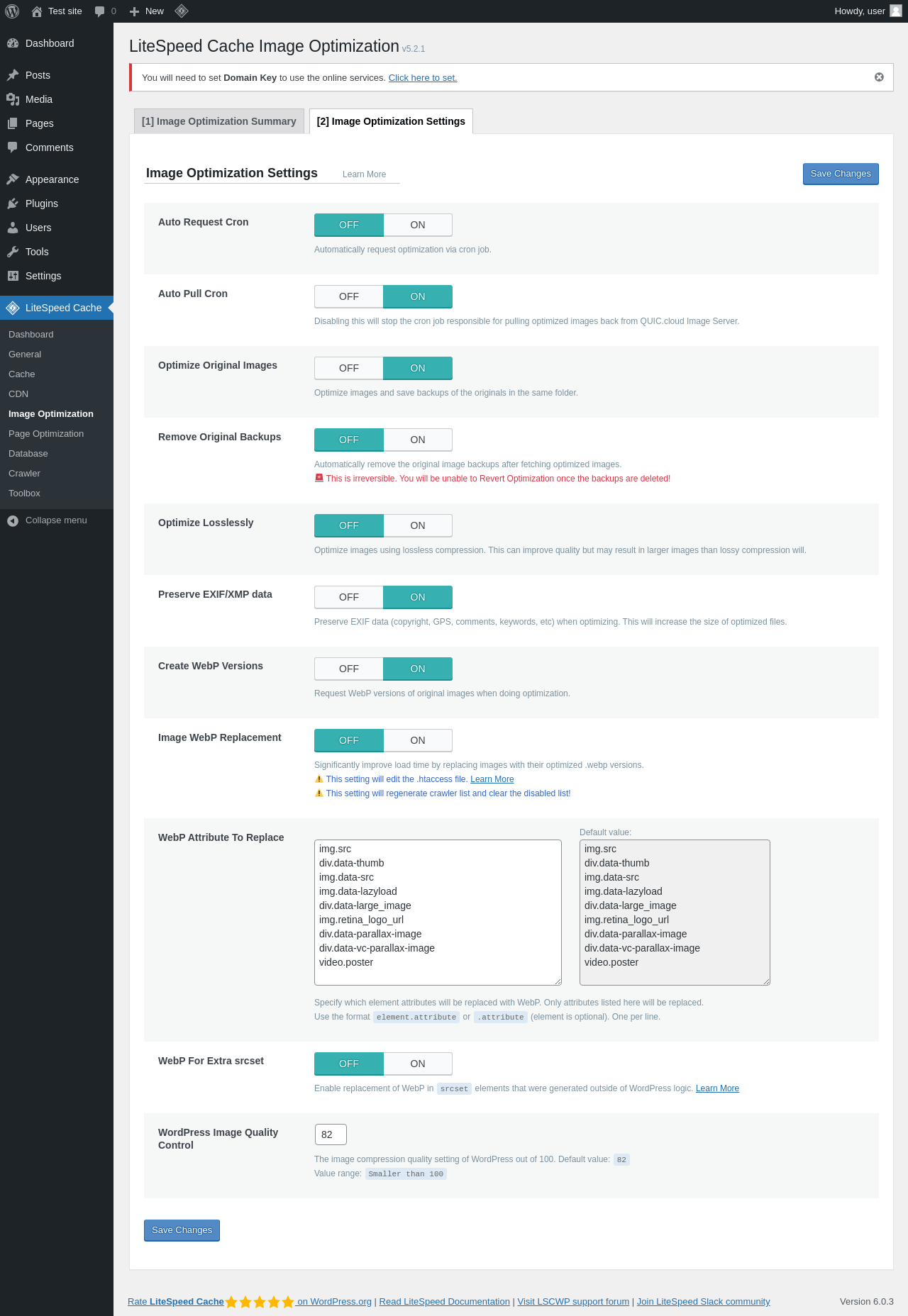Screen dimensions: 908x1316
Task: Open the LiteSpeed Cache Dashboard submenu
Action: coord(57,335)
